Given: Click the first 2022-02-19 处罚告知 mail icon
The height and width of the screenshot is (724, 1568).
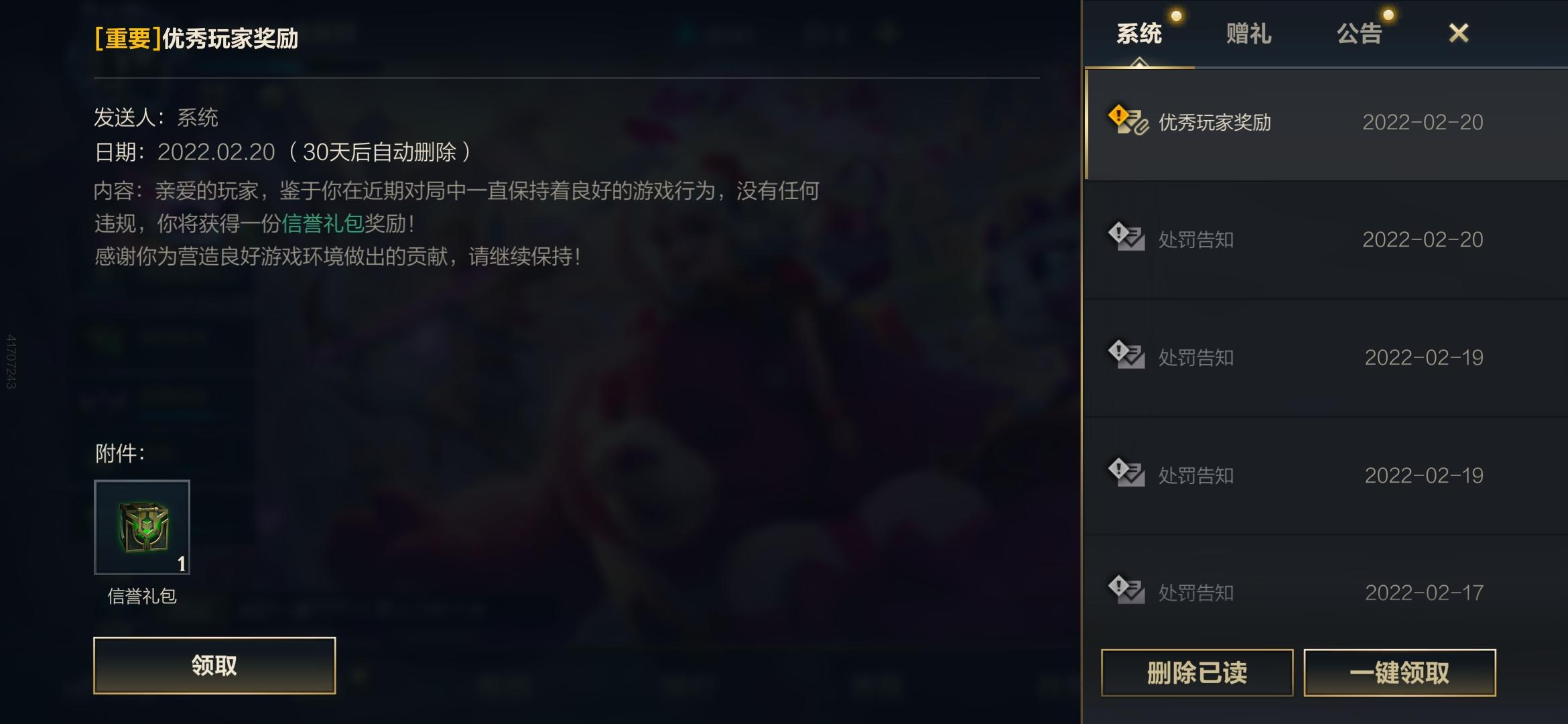Looking at the screenshot, I should tap(1126, 355).
